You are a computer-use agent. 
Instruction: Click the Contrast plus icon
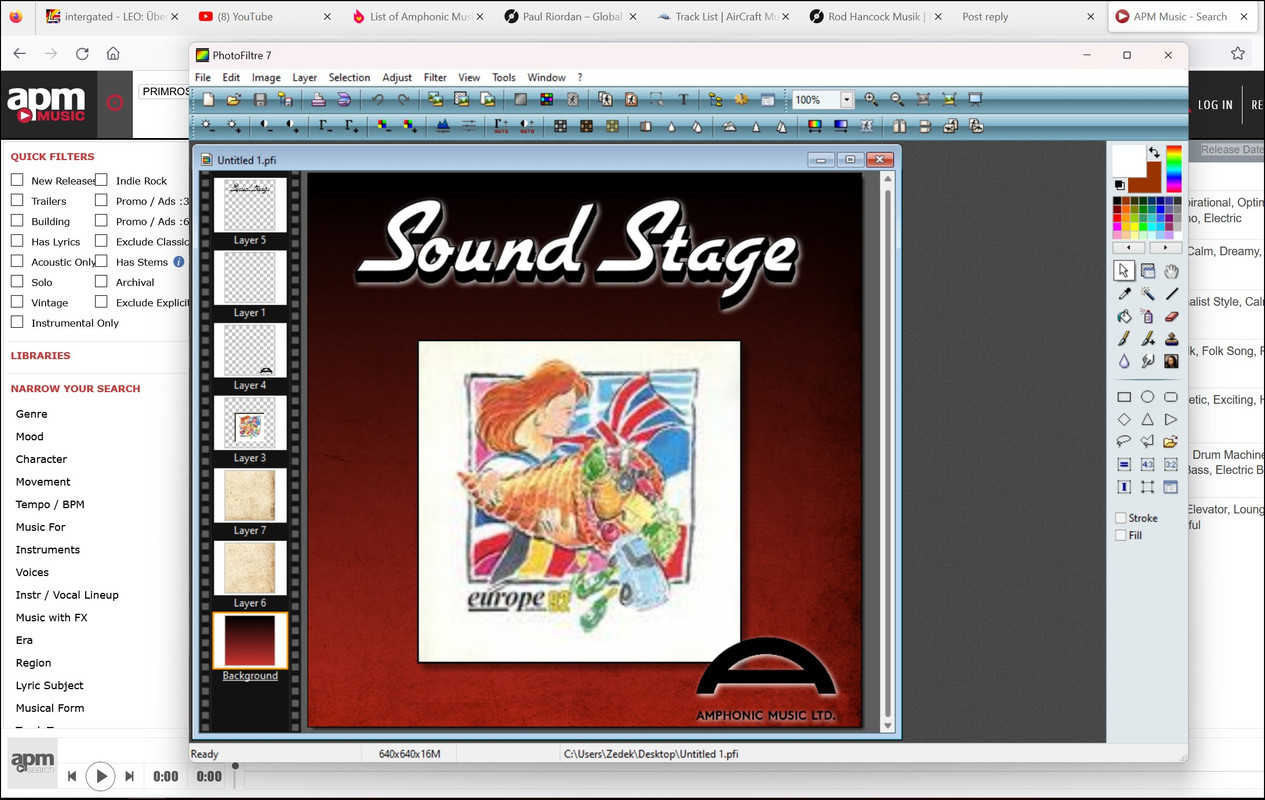click(x=293, y=126)
